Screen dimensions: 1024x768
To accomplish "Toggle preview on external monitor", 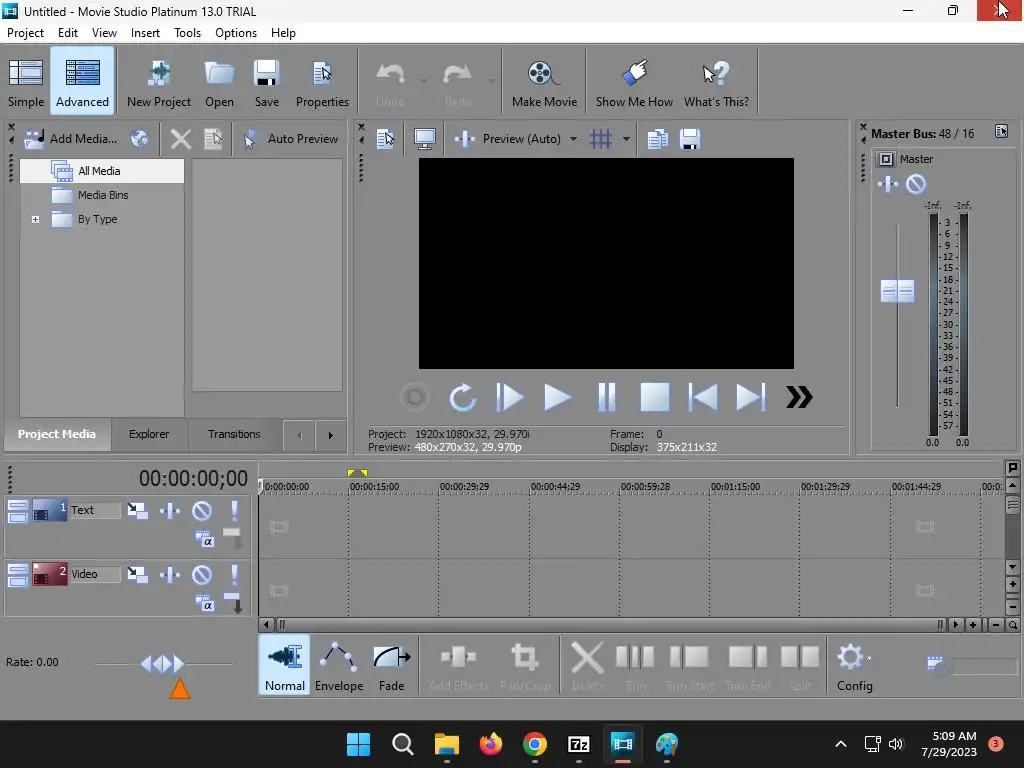I will coord(424,138).
